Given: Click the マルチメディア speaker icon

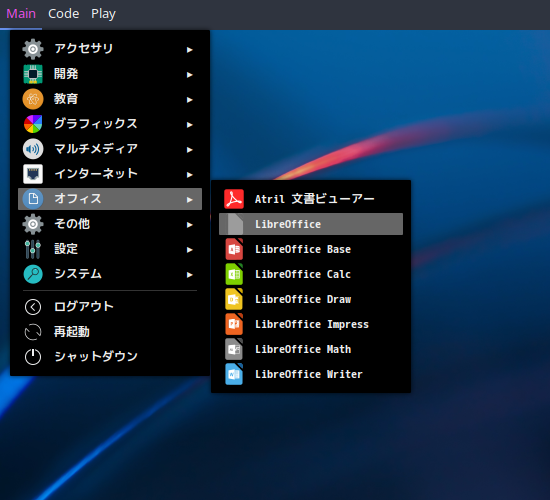Looking at the screenshot, I should coord(33,149).
